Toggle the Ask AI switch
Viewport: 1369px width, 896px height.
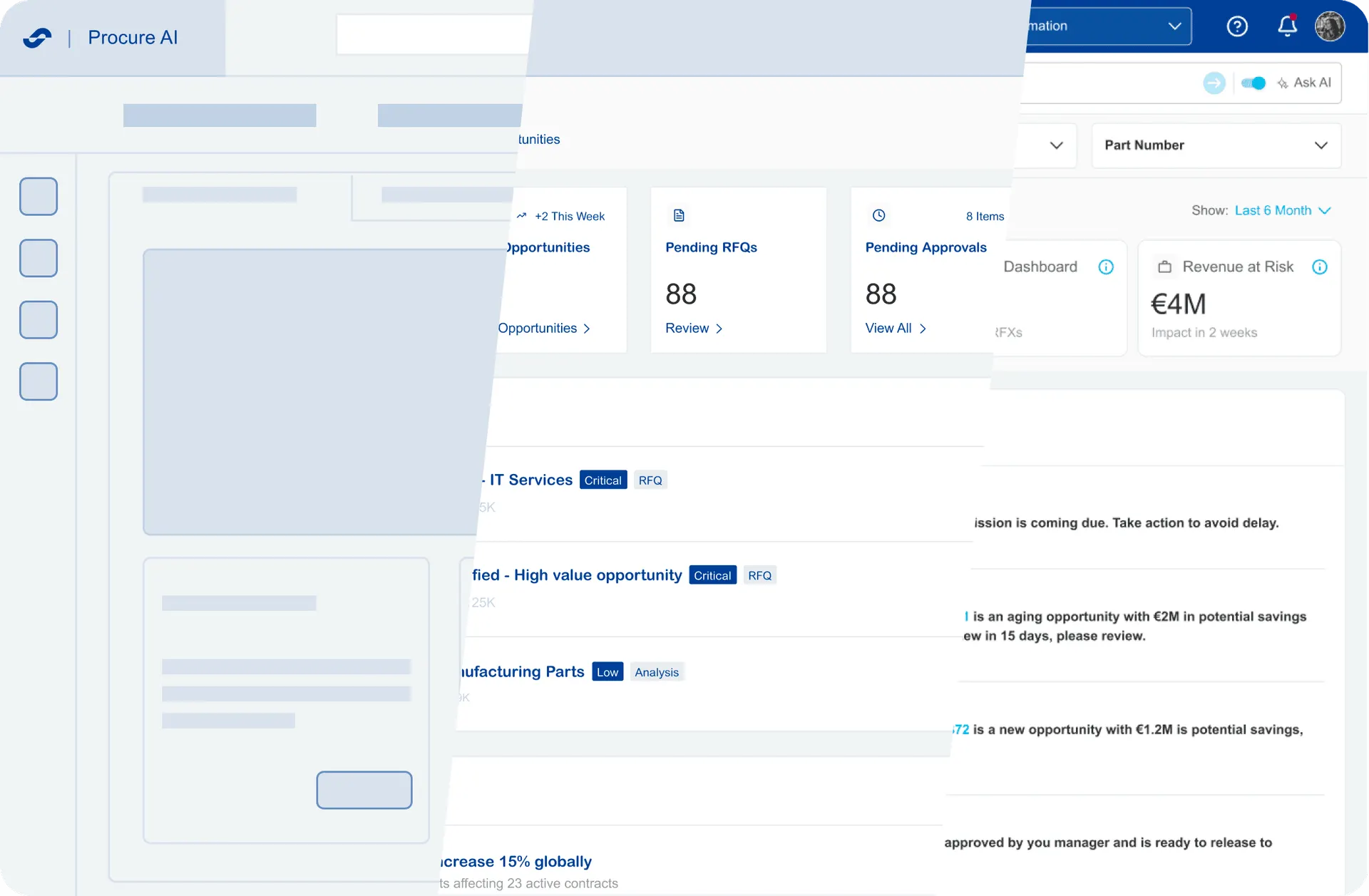[1253, 83]
